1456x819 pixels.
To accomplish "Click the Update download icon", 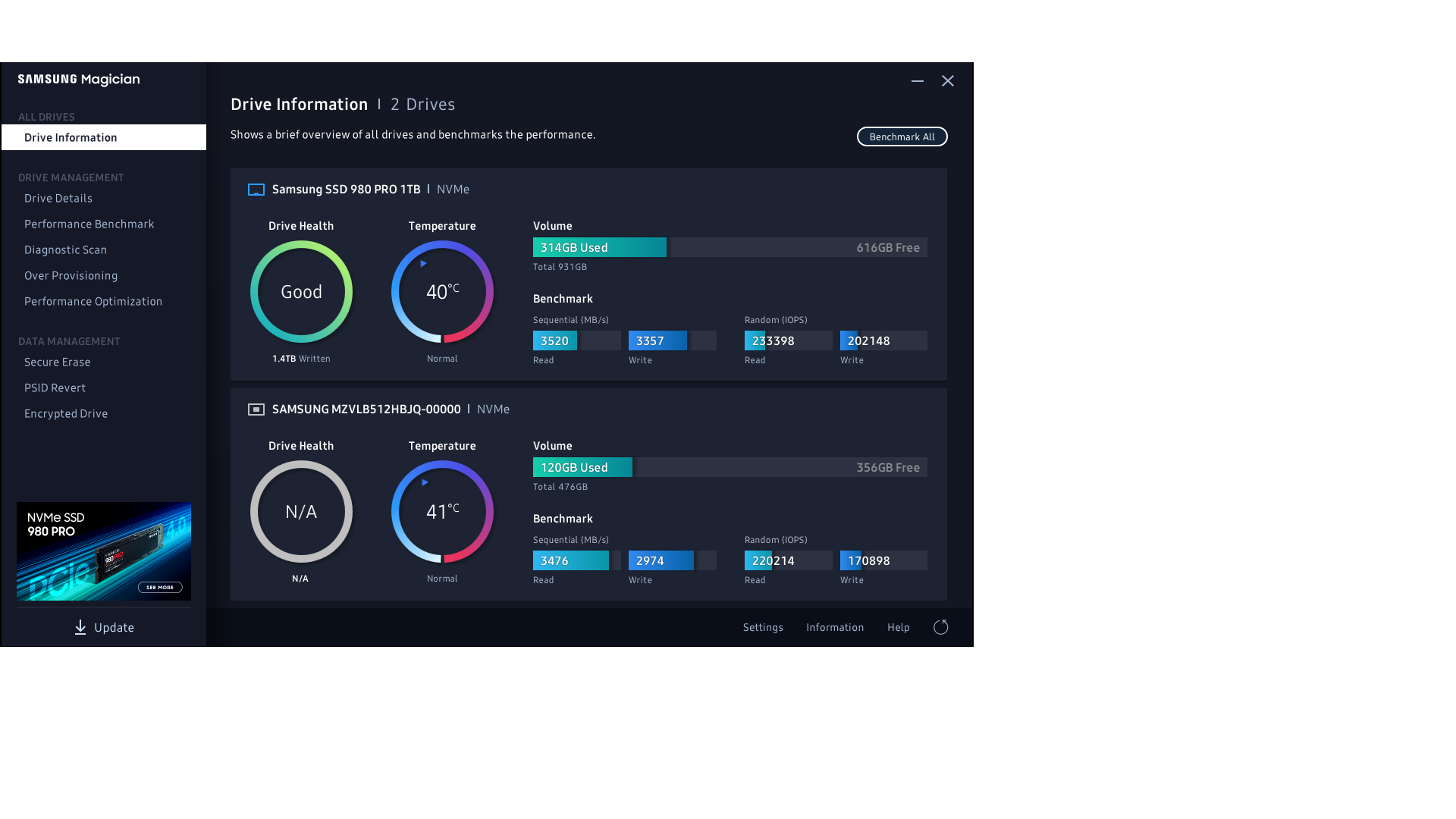I will pos(80,627).
